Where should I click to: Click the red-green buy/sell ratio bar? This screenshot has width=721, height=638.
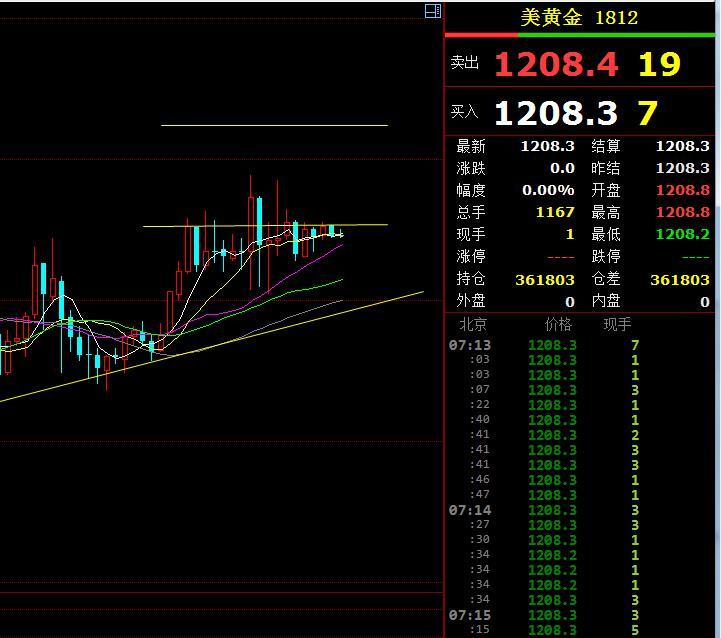[580, 35]
